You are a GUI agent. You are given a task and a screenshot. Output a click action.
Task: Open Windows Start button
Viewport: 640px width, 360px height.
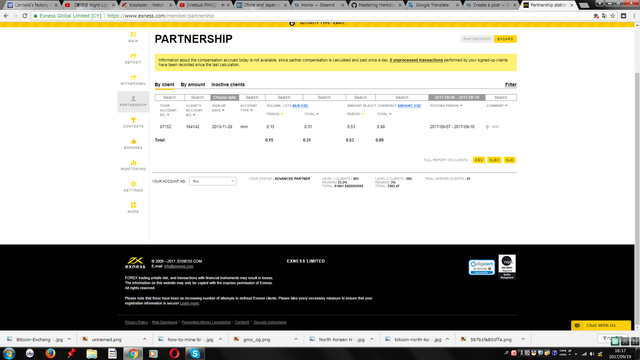(9, 353)
